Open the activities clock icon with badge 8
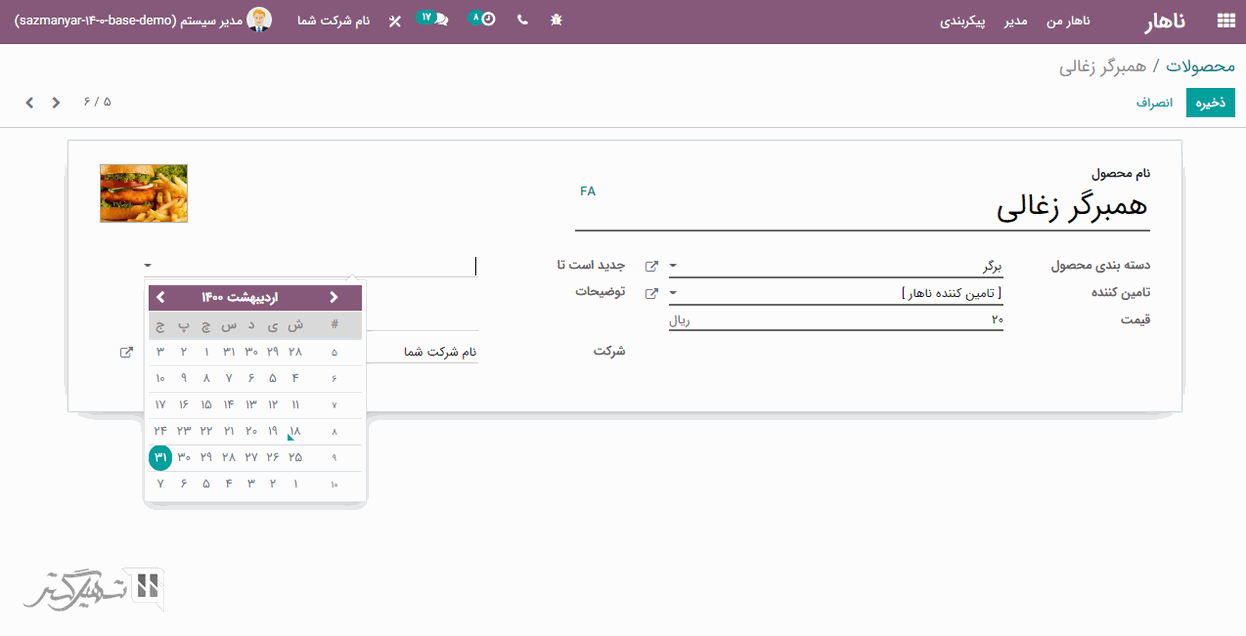The width and height of the screenshot is (1246, 636). (x=483, y=19)
